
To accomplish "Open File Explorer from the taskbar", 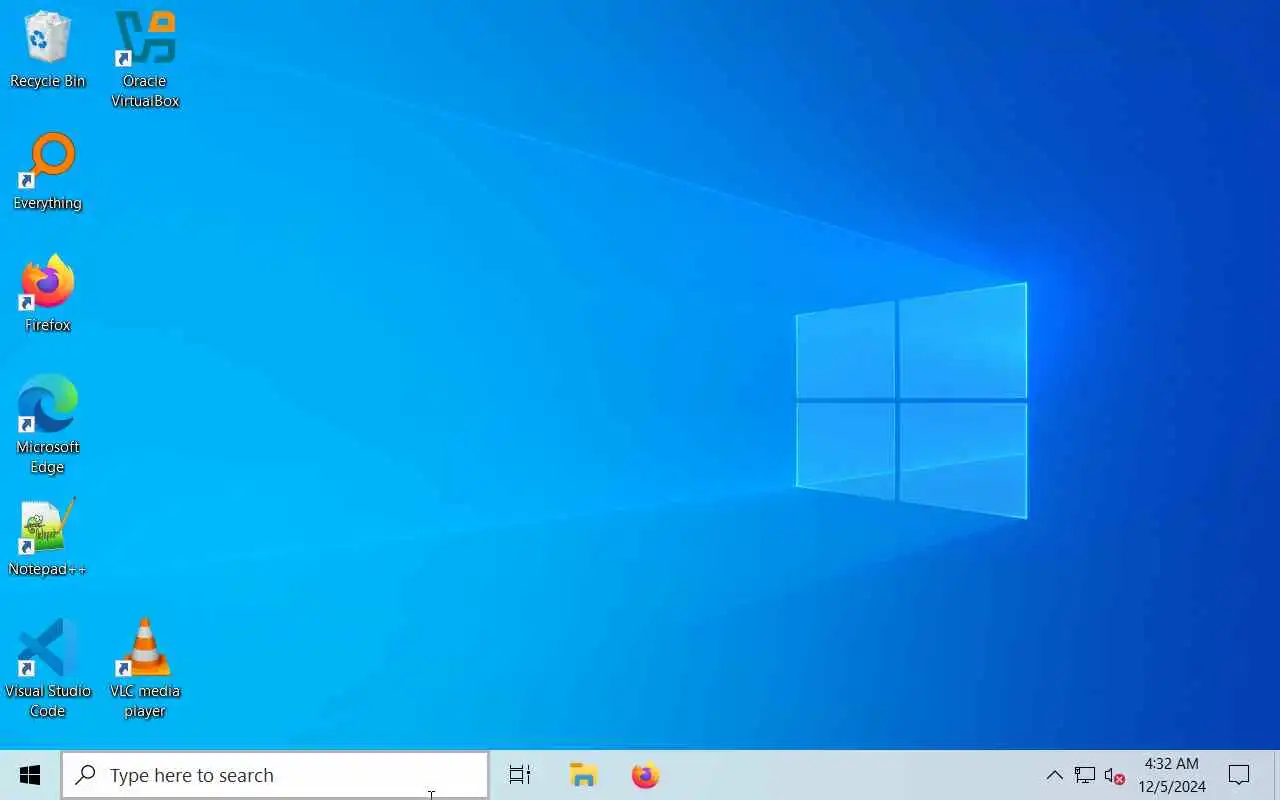I will [x=583, y=775].
